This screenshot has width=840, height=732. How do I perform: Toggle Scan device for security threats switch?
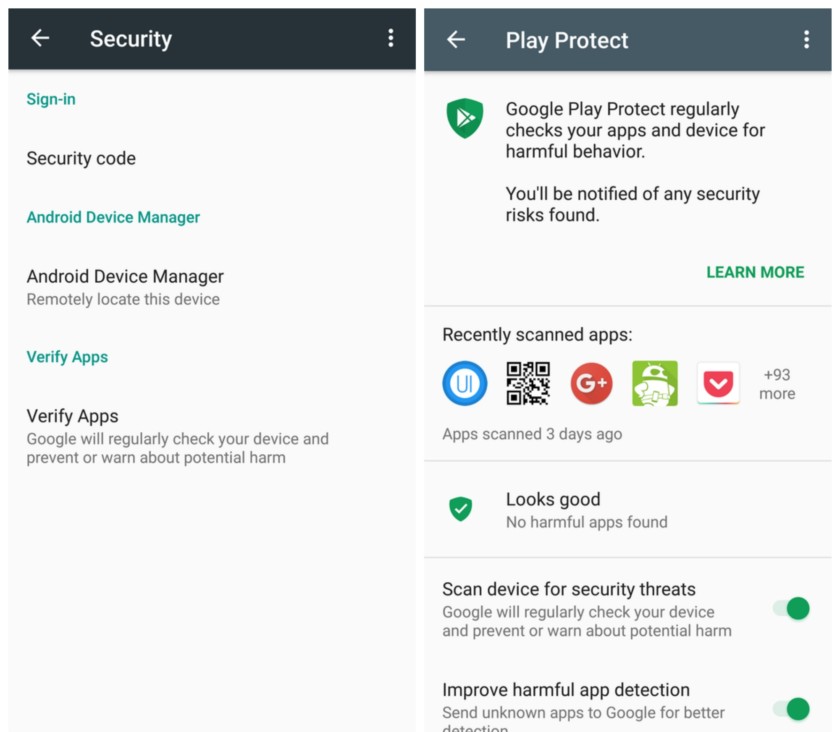791,609
